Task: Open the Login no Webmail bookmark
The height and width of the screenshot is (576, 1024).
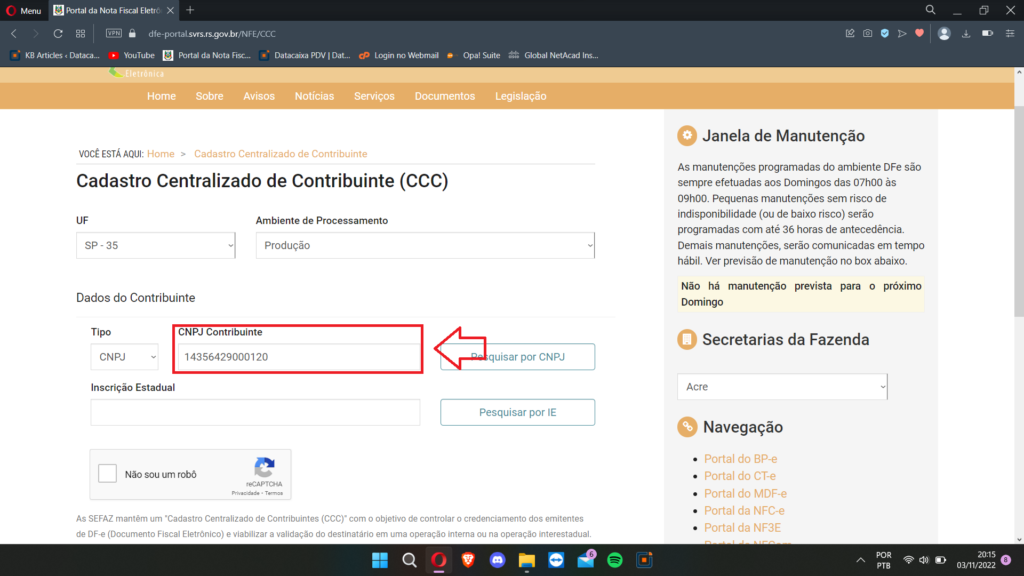Action: (x=399, y=56)
